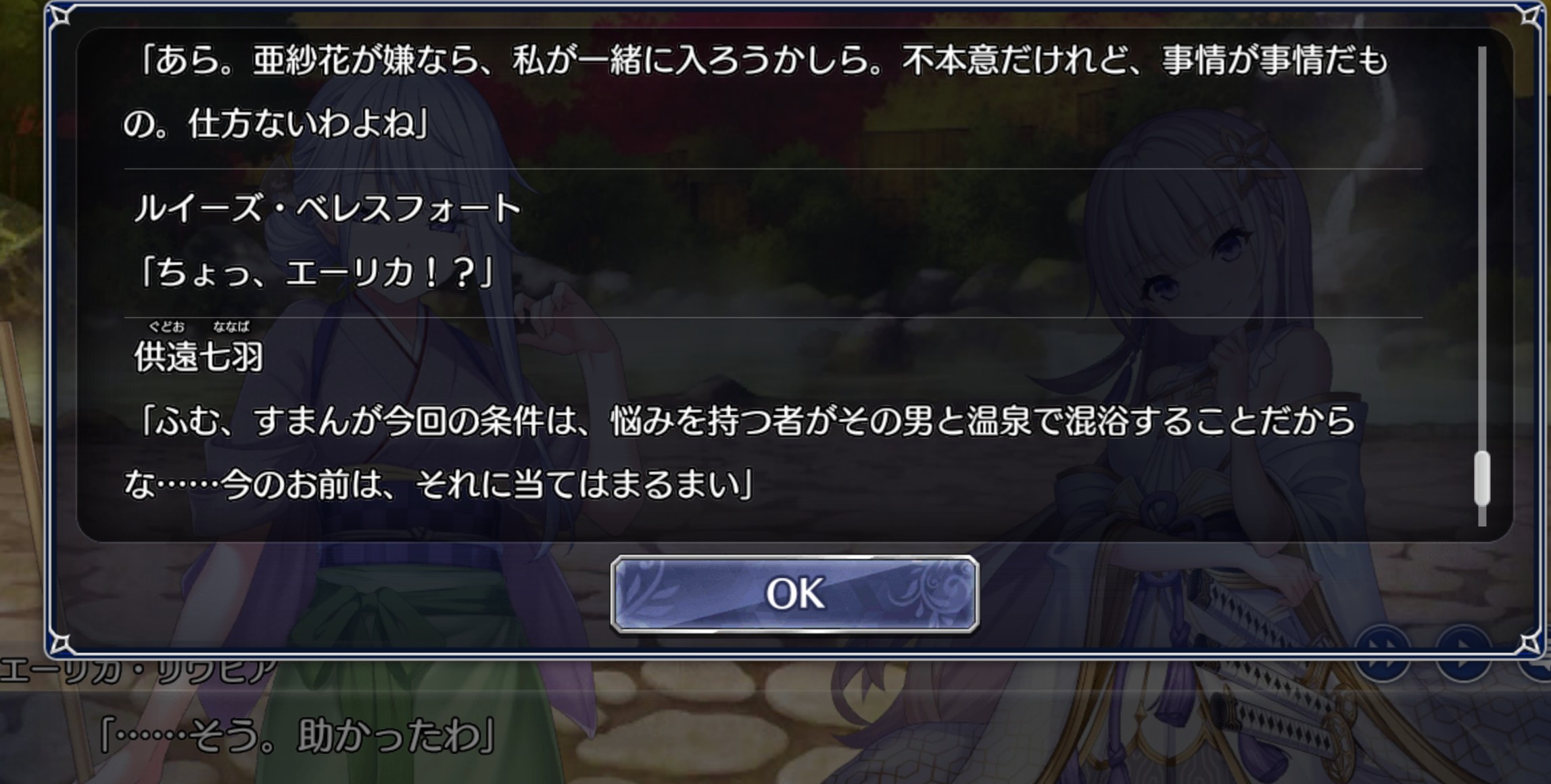Click the OK button to close the log

tap(794, 594)
